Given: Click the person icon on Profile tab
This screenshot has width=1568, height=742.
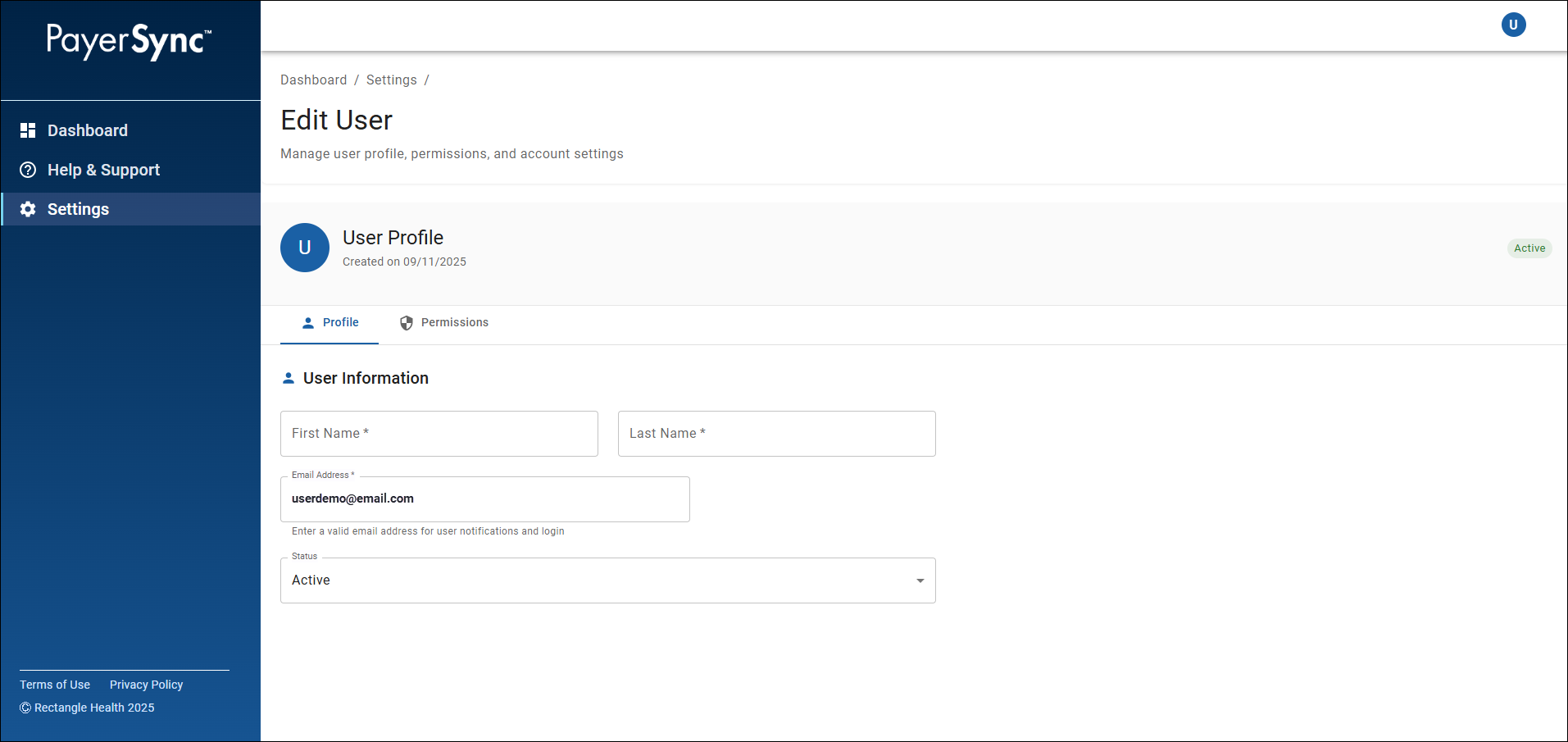Looking at the screenshot, I should (x=308, y=322).
